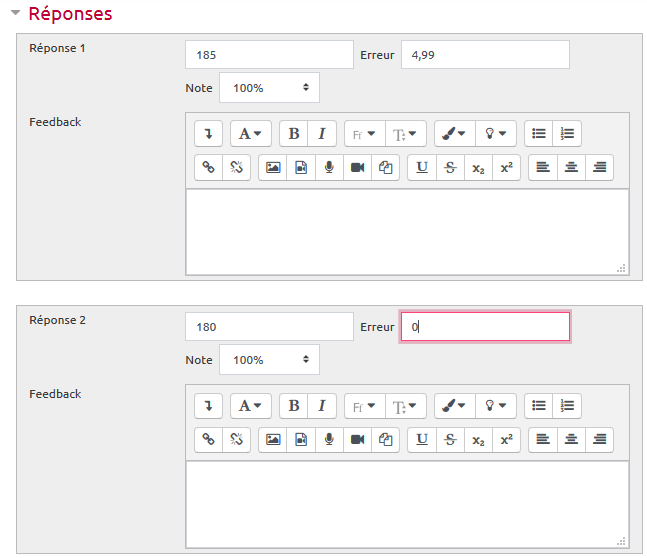The image size is (647, 558).
Task: Open the Note dropdown for Réponse 1
Action: 269,88
